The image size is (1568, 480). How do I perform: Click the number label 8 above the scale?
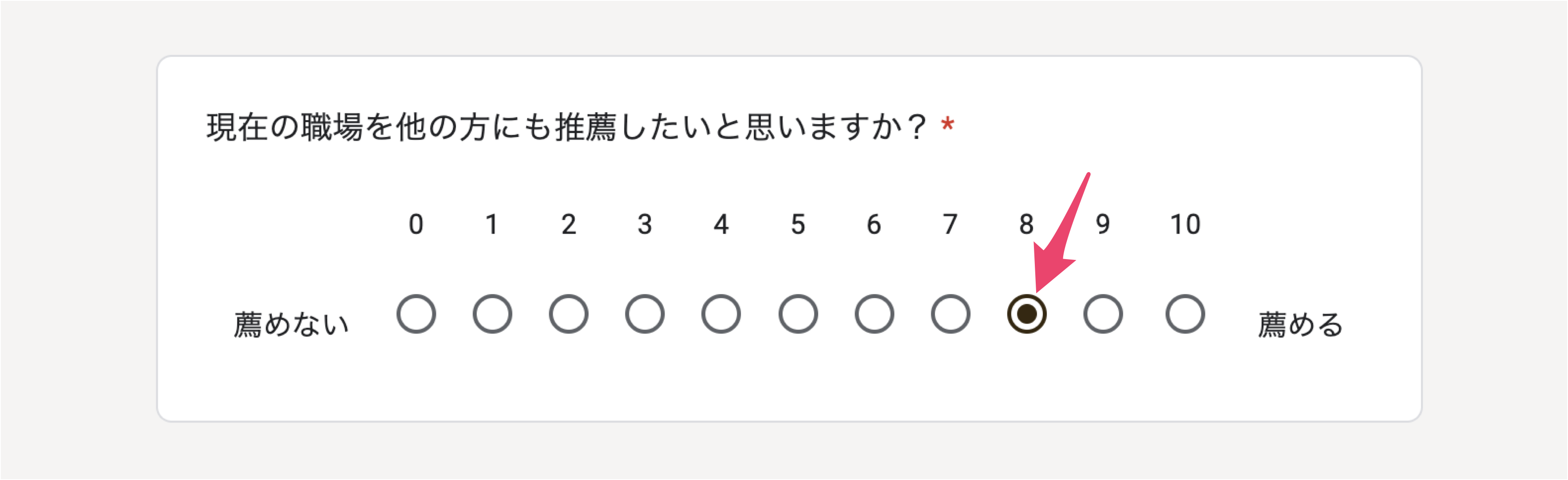click(x=1026, y=224)
